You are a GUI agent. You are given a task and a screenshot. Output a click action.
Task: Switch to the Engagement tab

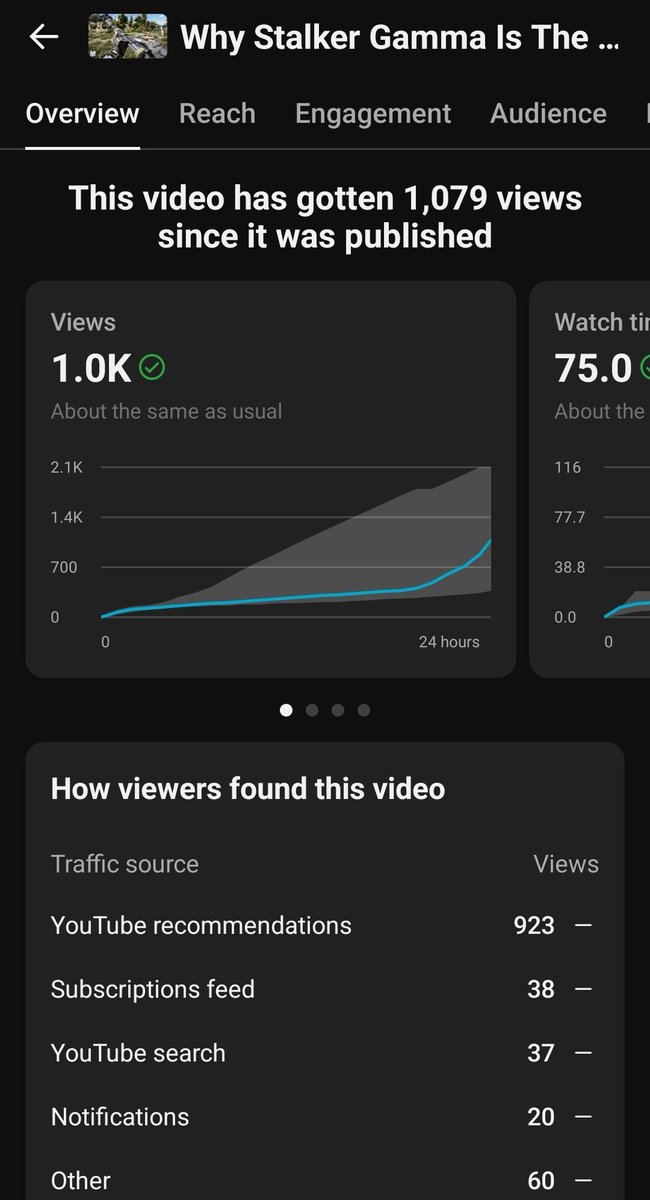(x=373, y=114)
